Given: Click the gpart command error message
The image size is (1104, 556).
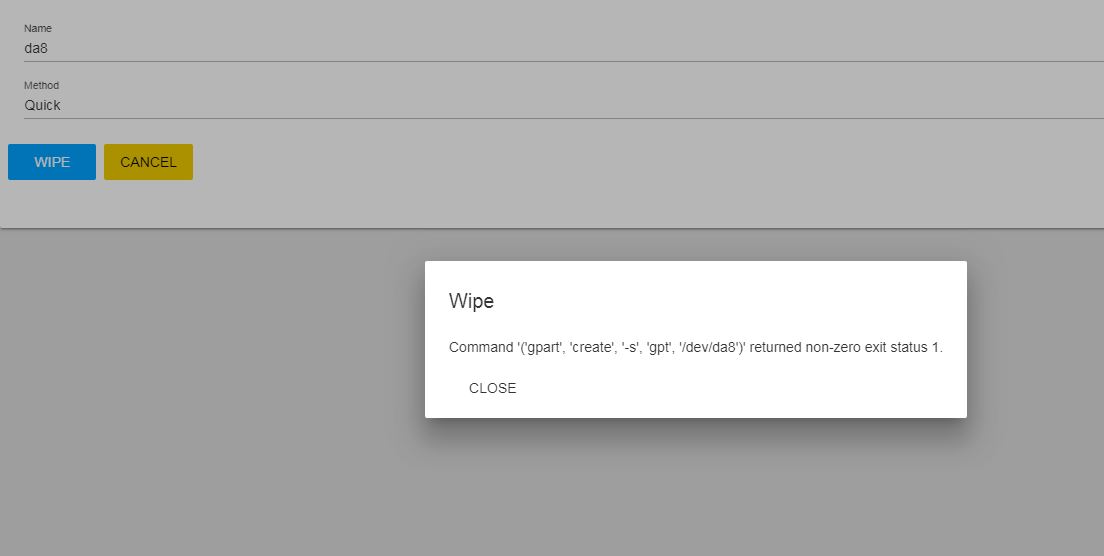Looking at the screenshot, I should point(695,348).
